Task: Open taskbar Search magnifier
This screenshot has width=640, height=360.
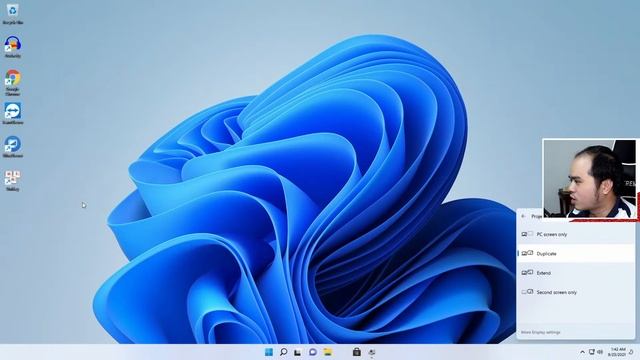Action: click(283, 352)
